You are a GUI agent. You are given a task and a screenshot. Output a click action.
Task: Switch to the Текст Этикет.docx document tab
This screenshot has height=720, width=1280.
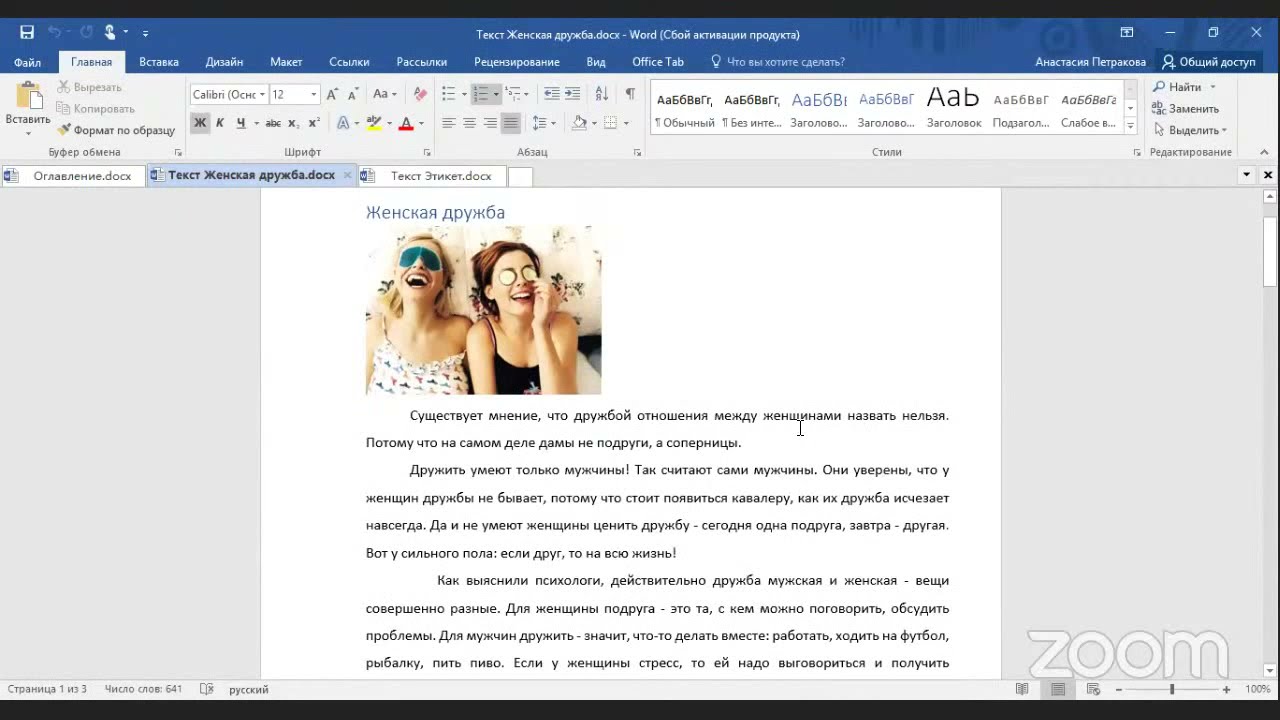440,176
